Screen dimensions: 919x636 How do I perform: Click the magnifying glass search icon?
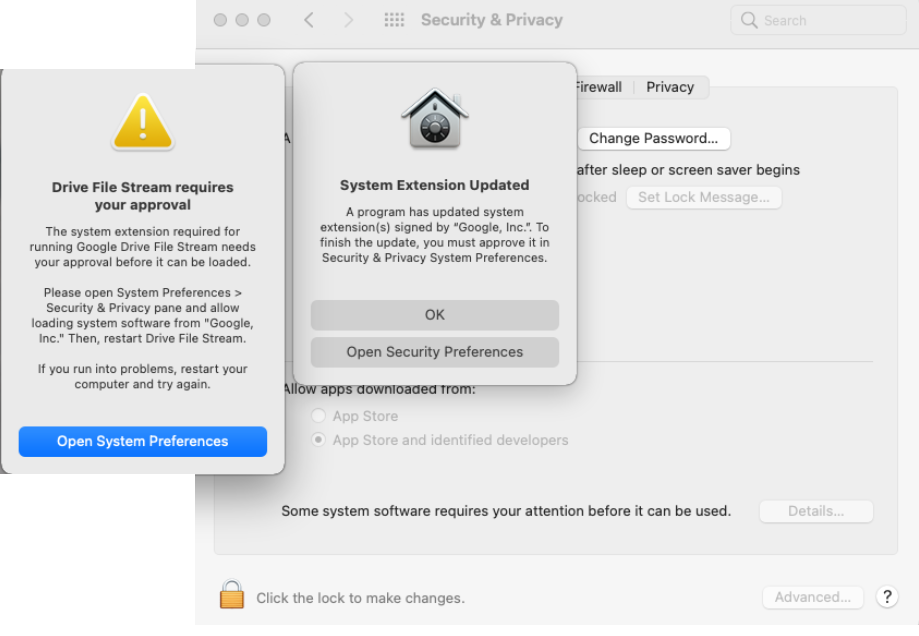(x=748, y=20)
